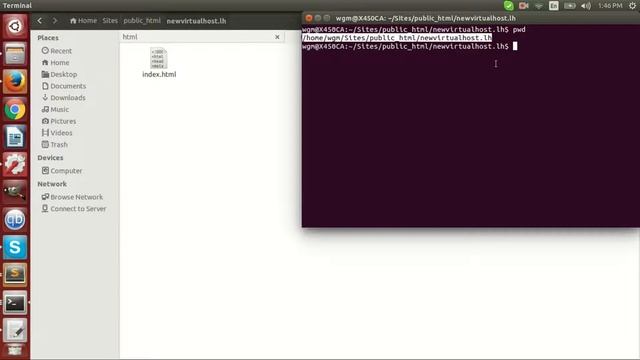Open LibreOffice Writer from the dock
640x360 pixels.
15,137
